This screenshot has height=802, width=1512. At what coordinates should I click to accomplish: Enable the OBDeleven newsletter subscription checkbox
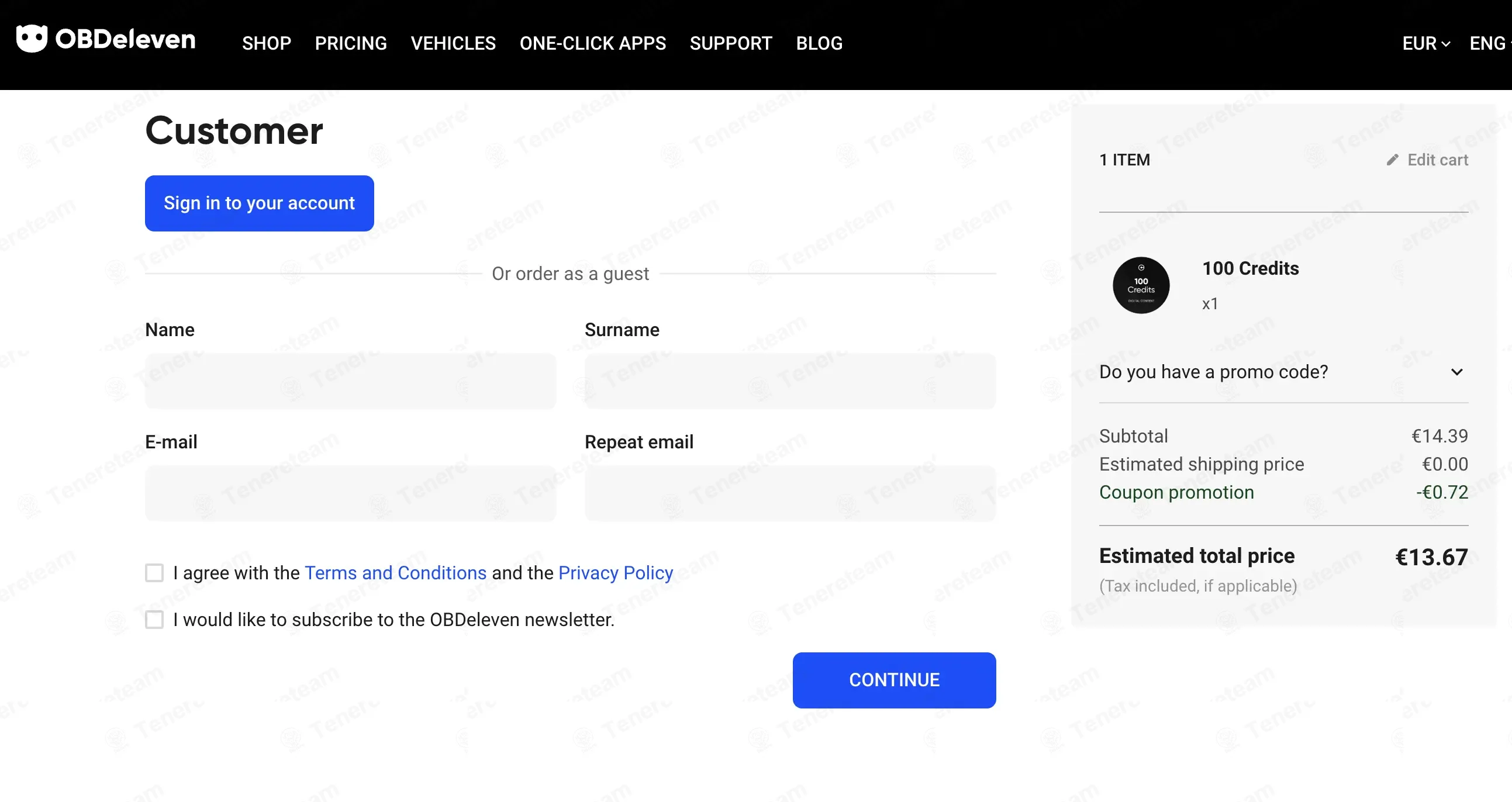(154, 620)
